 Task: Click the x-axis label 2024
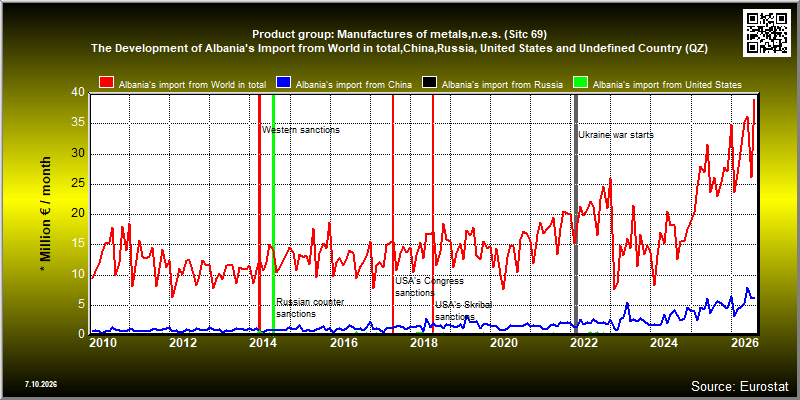click(664, 342)
